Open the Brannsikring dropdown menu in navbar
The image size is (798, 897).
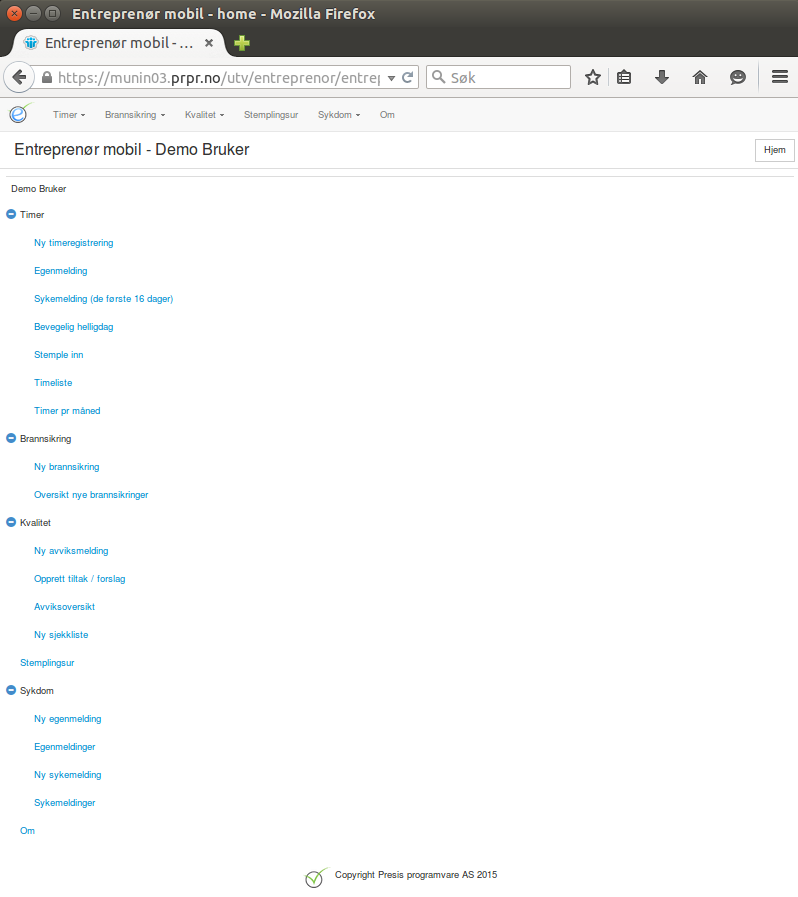[x=135, y=114]
